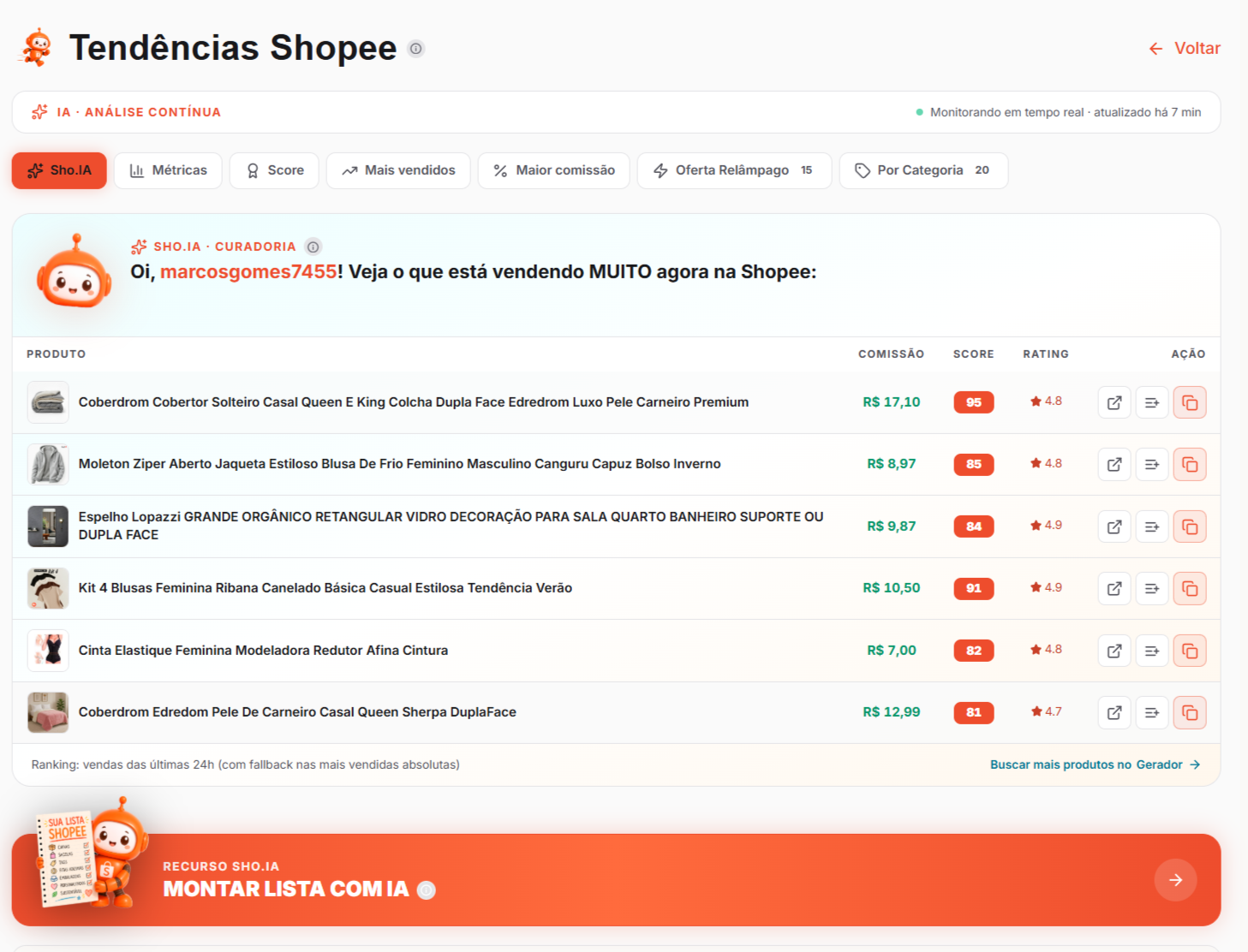Click the IA · ANÁLISE CONTÍNUA label

pos(139,112)
